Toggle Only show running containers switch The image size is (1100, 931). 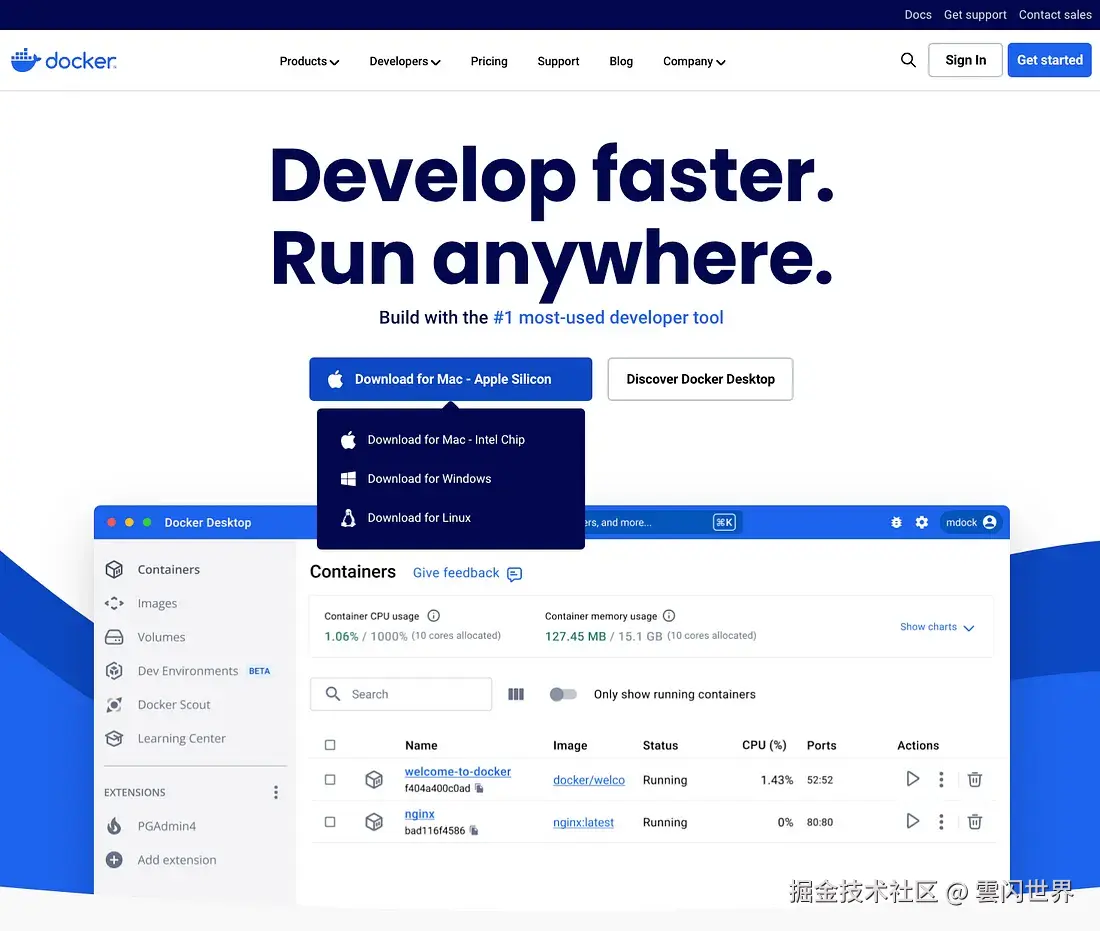[x=563, y=694]
